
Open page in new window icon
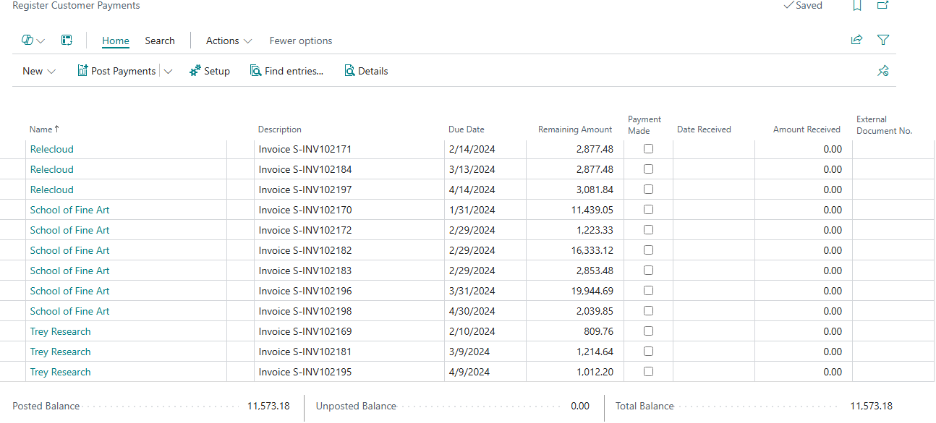883,6
